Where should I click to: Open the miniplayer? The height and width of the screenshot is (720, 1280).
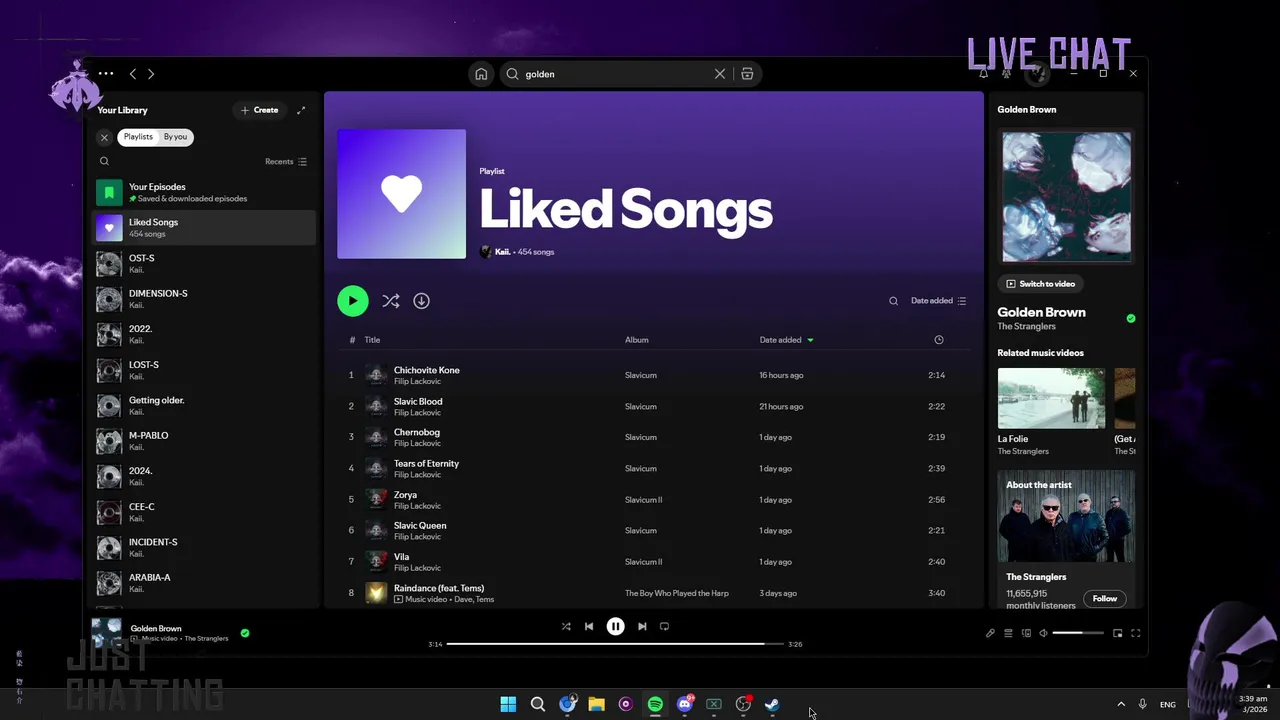[x=1117, y=633]
